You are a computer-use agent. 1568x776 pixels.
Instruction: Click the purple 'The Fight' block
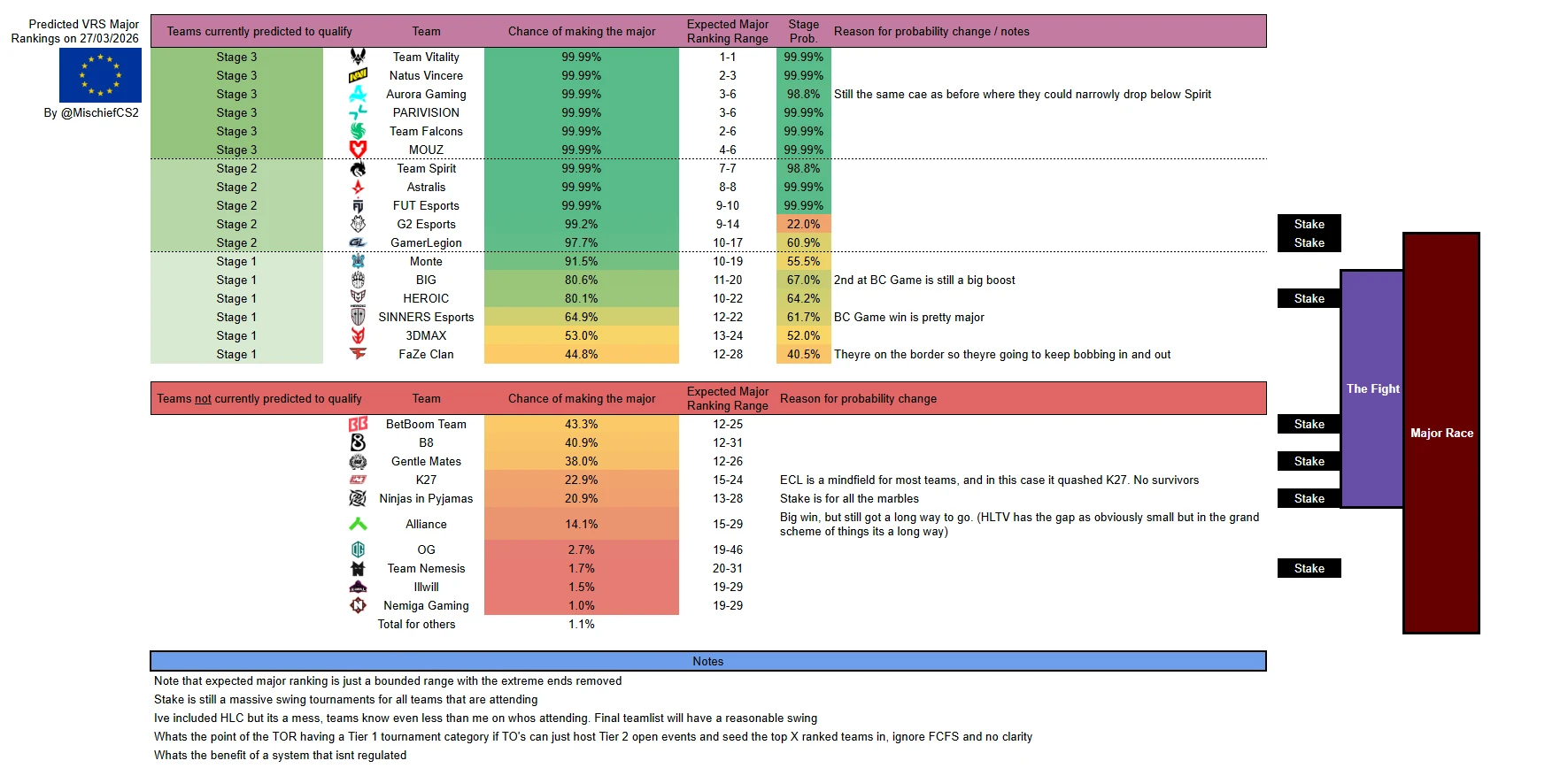tap(1371, 388)
